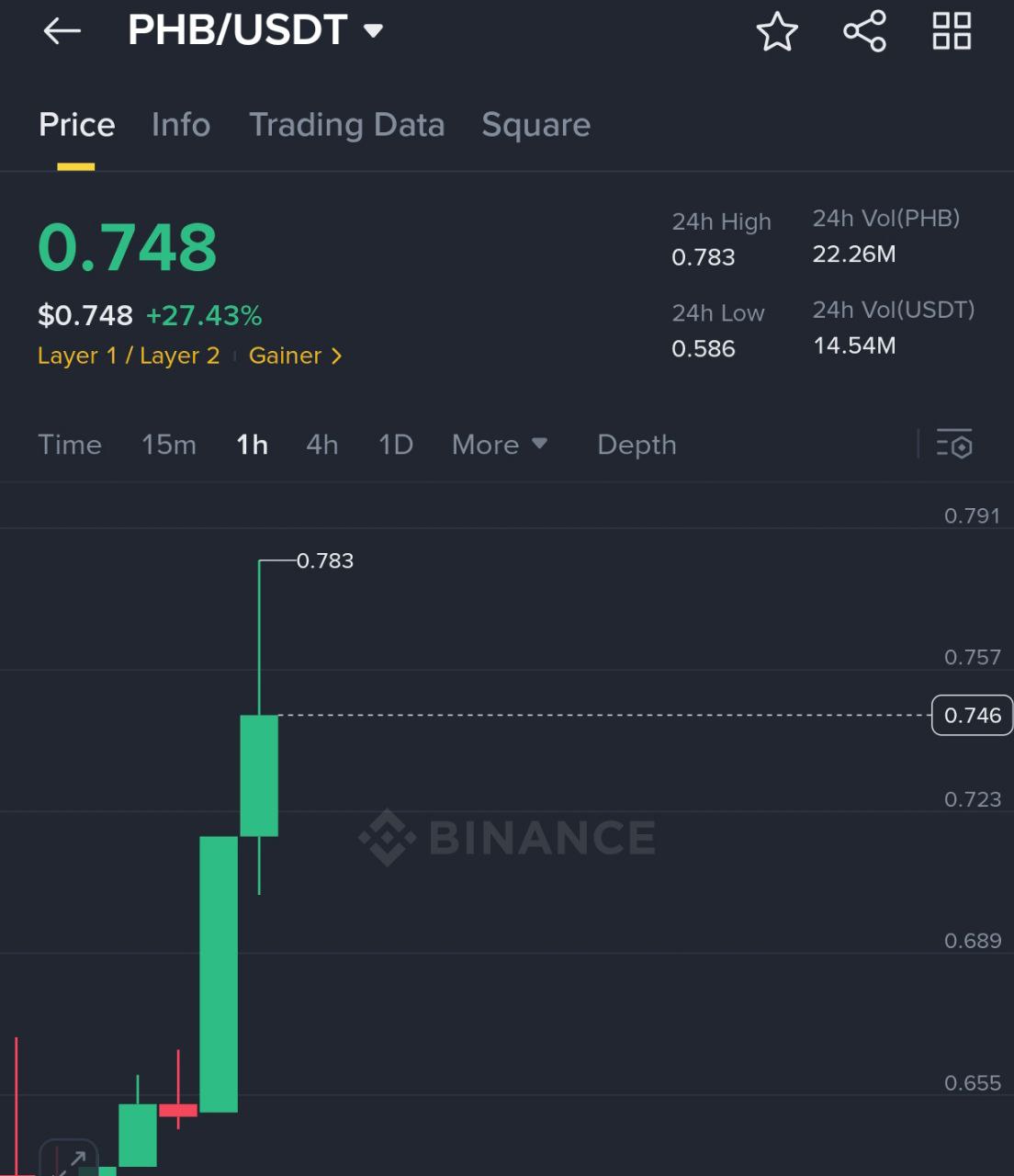This screenshot has width=1014, height=1176.
Task: Open chart indicator settings icon
Action: 954,444
